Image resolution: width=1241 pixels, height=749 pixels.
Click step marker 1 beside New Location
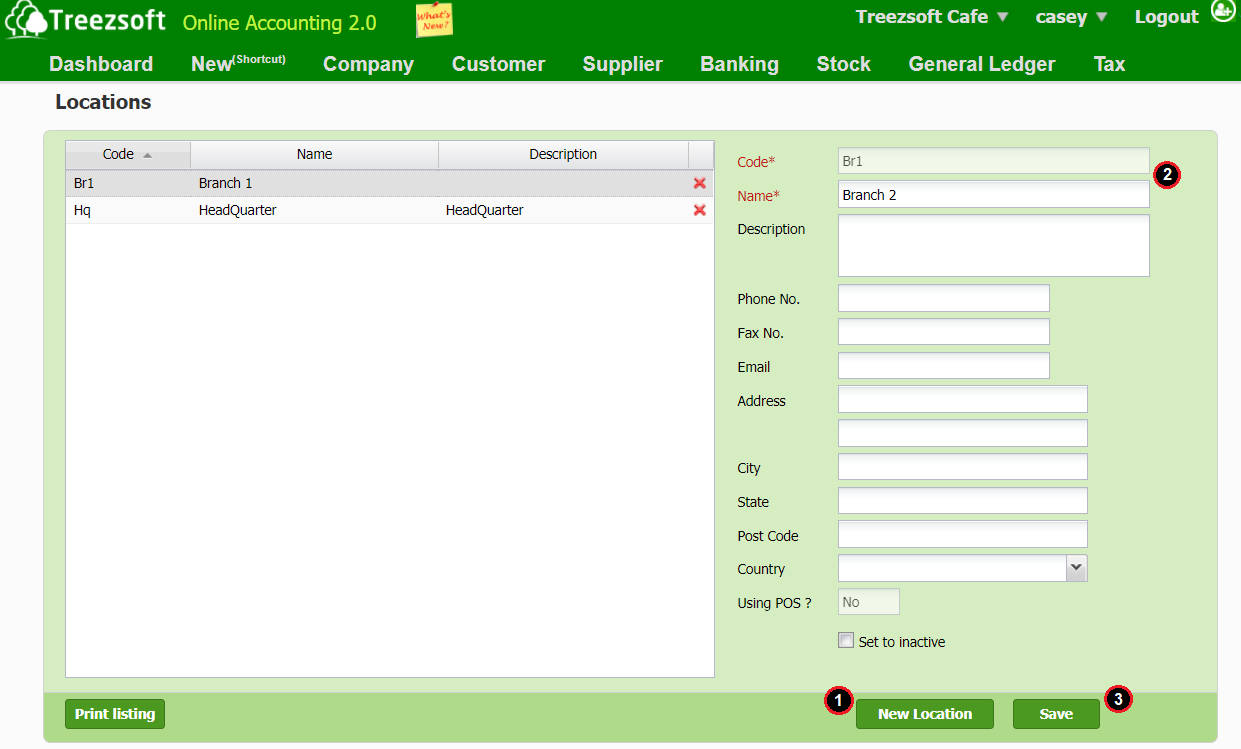[838, 701]
